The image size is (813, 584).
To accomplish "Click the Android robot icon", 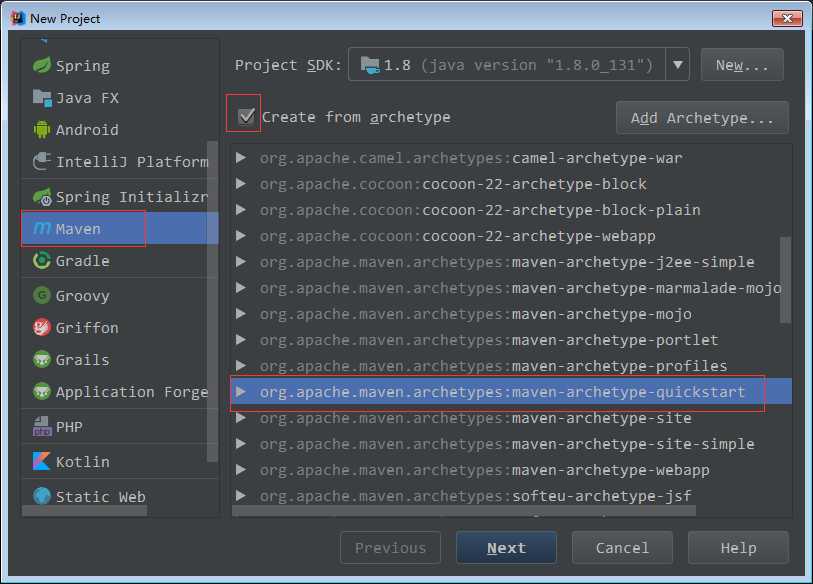I will [41, 130].
